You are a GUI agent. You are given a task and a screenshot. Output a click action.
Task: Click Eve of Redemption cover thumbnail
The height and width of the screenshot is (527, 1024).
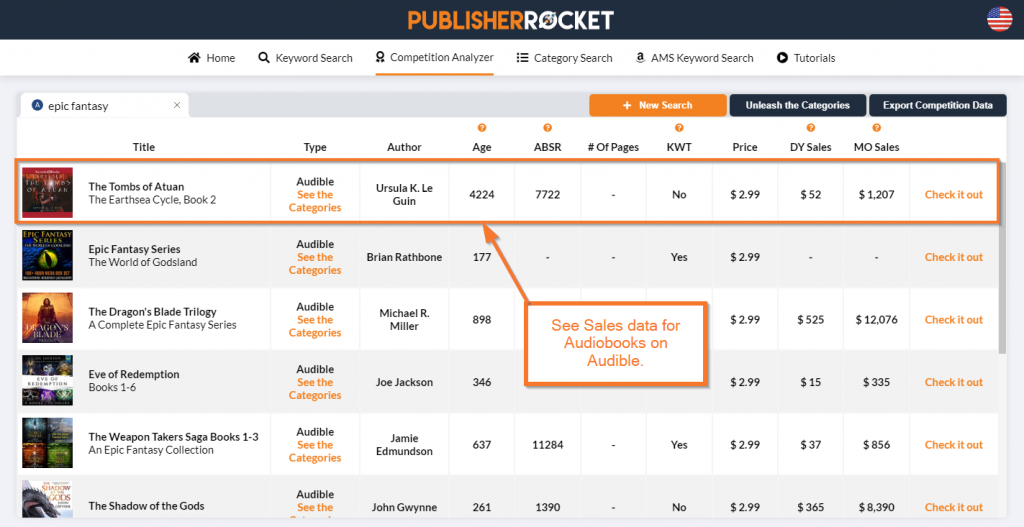point(47,381)
